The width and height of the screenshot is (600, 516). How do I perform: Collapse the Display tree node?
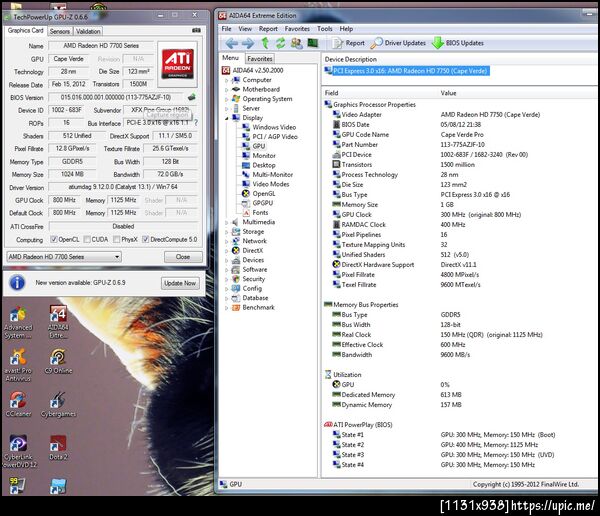pyautogui.click(x=227, y=118)
